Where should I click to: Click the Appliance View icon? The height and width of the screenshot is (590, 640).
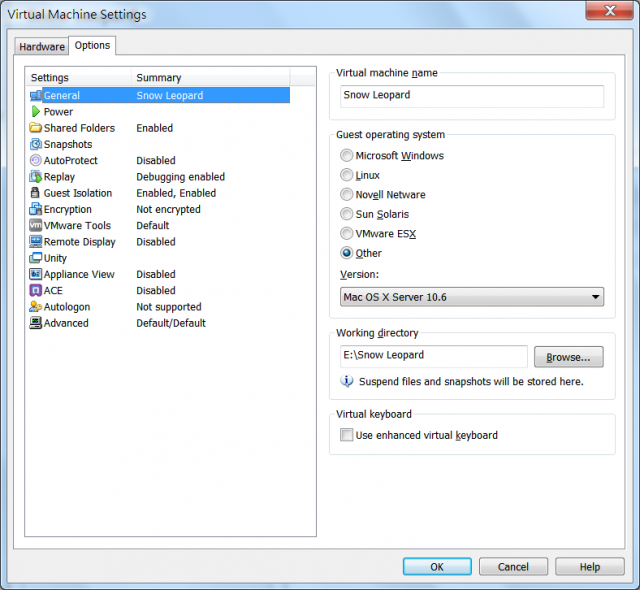pos(36,274)
